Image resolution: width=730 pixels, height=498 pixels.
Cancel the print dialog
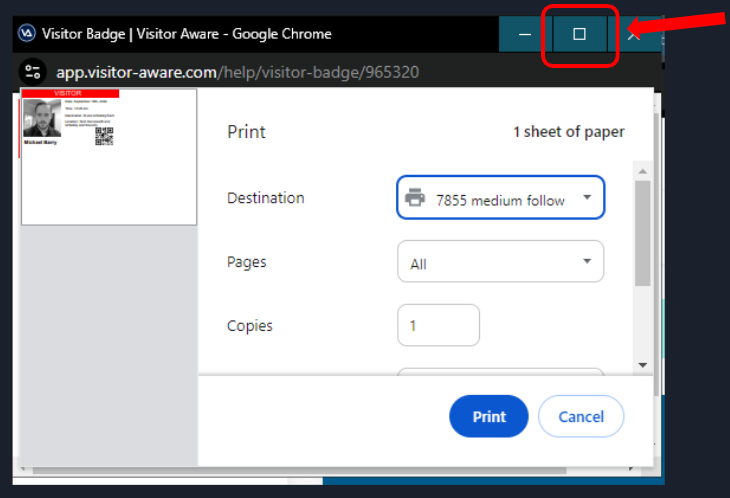[x=581, y=416]
